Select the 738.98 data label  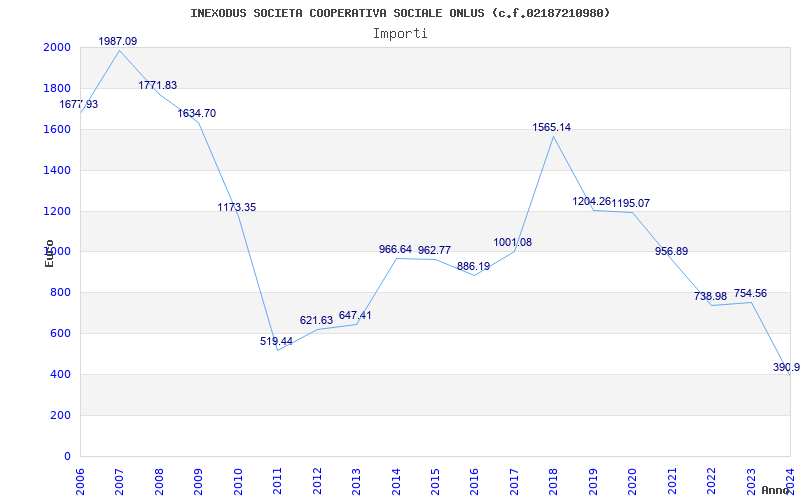710,296
